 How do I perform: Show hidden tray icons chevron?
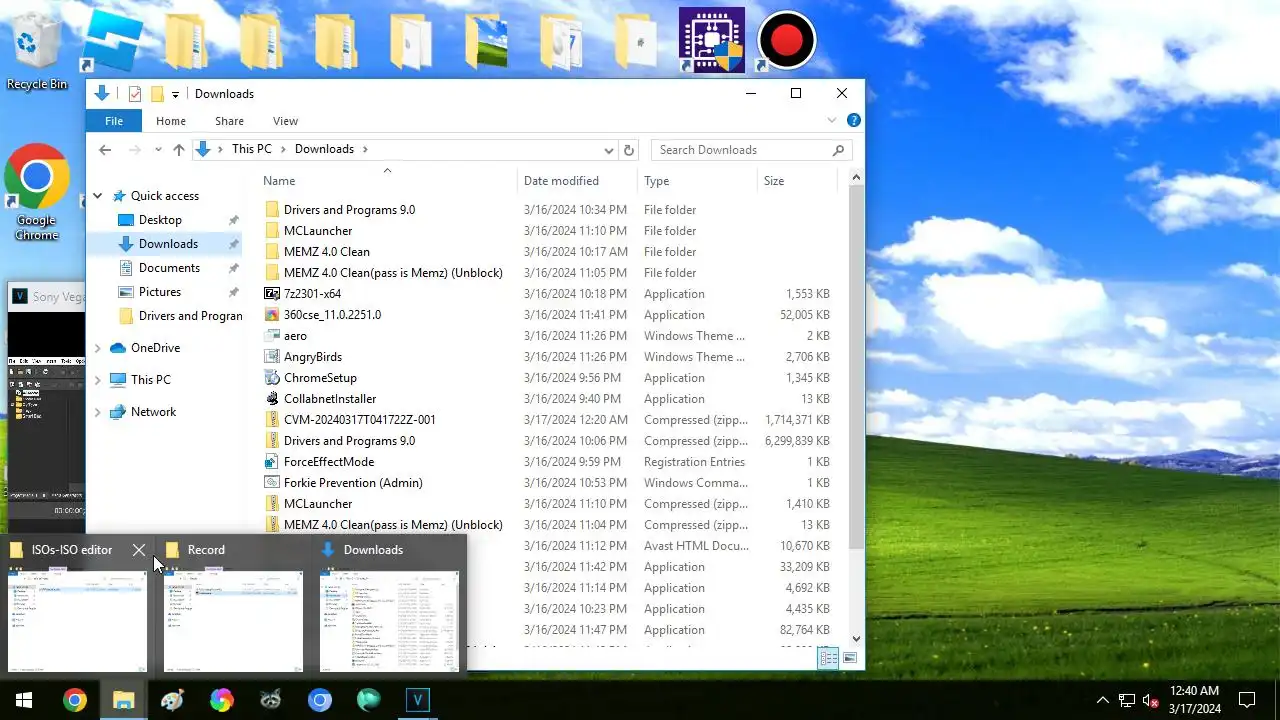click(1102, 700)
